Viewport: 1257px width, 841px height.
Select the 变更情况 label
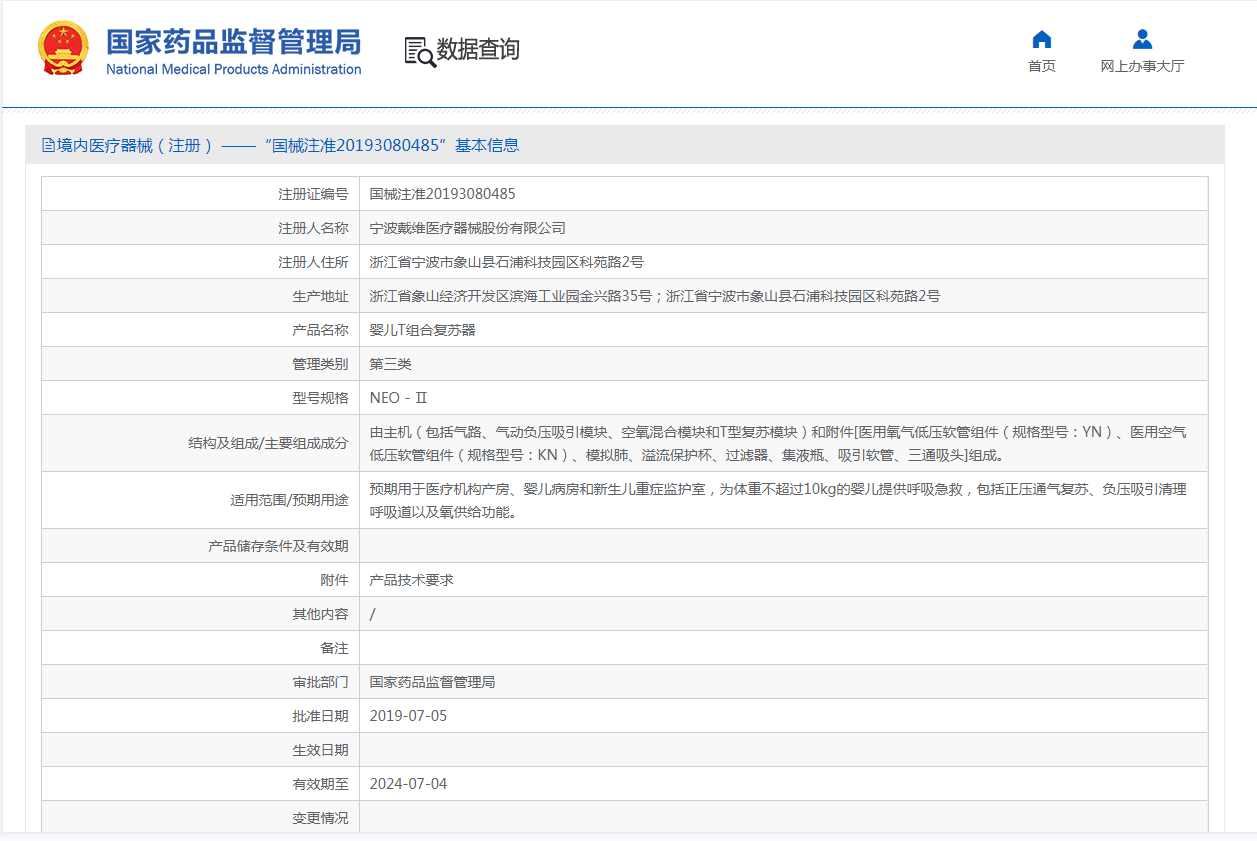320,818
